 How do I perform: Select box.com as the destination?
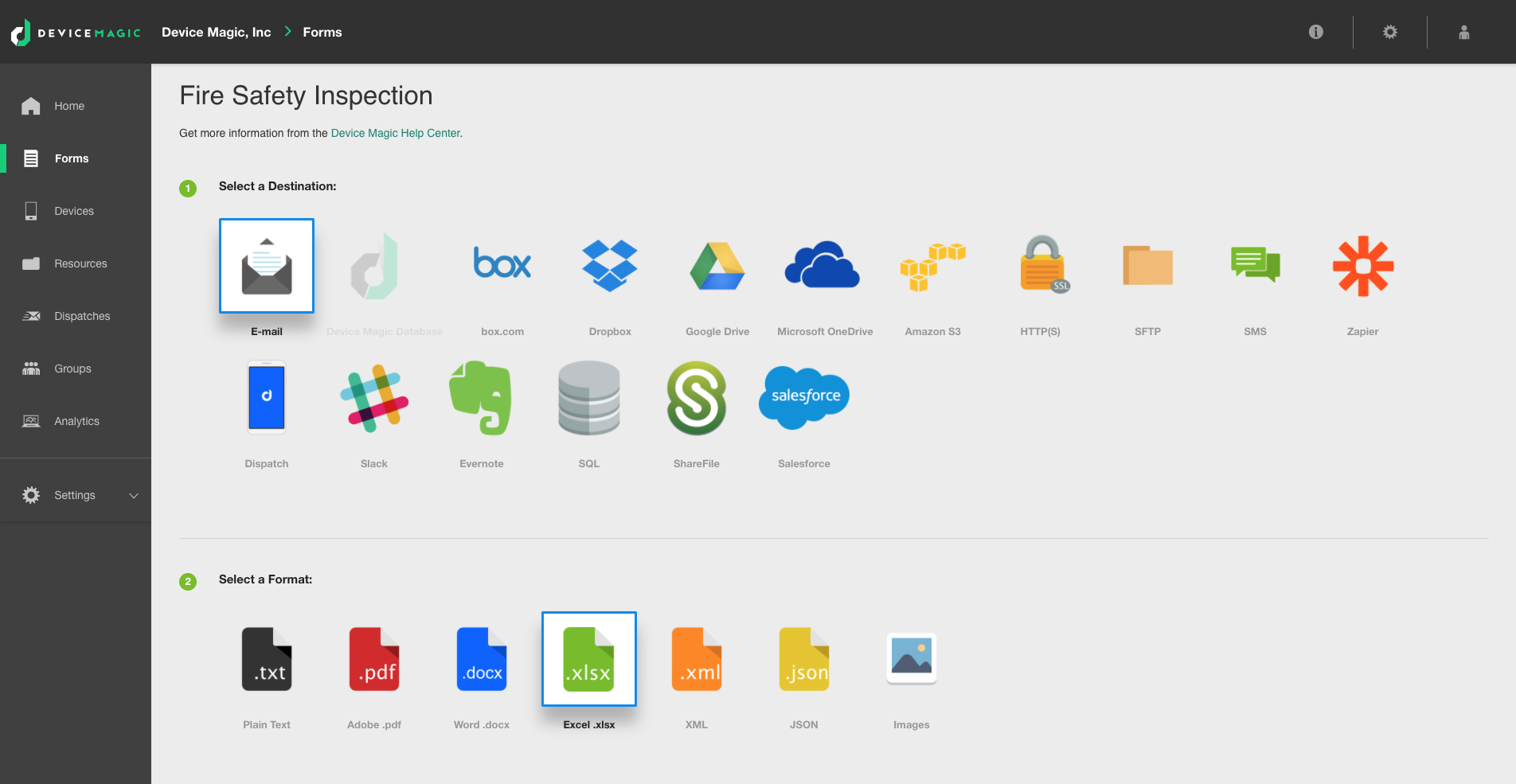[x=502, y=263]
